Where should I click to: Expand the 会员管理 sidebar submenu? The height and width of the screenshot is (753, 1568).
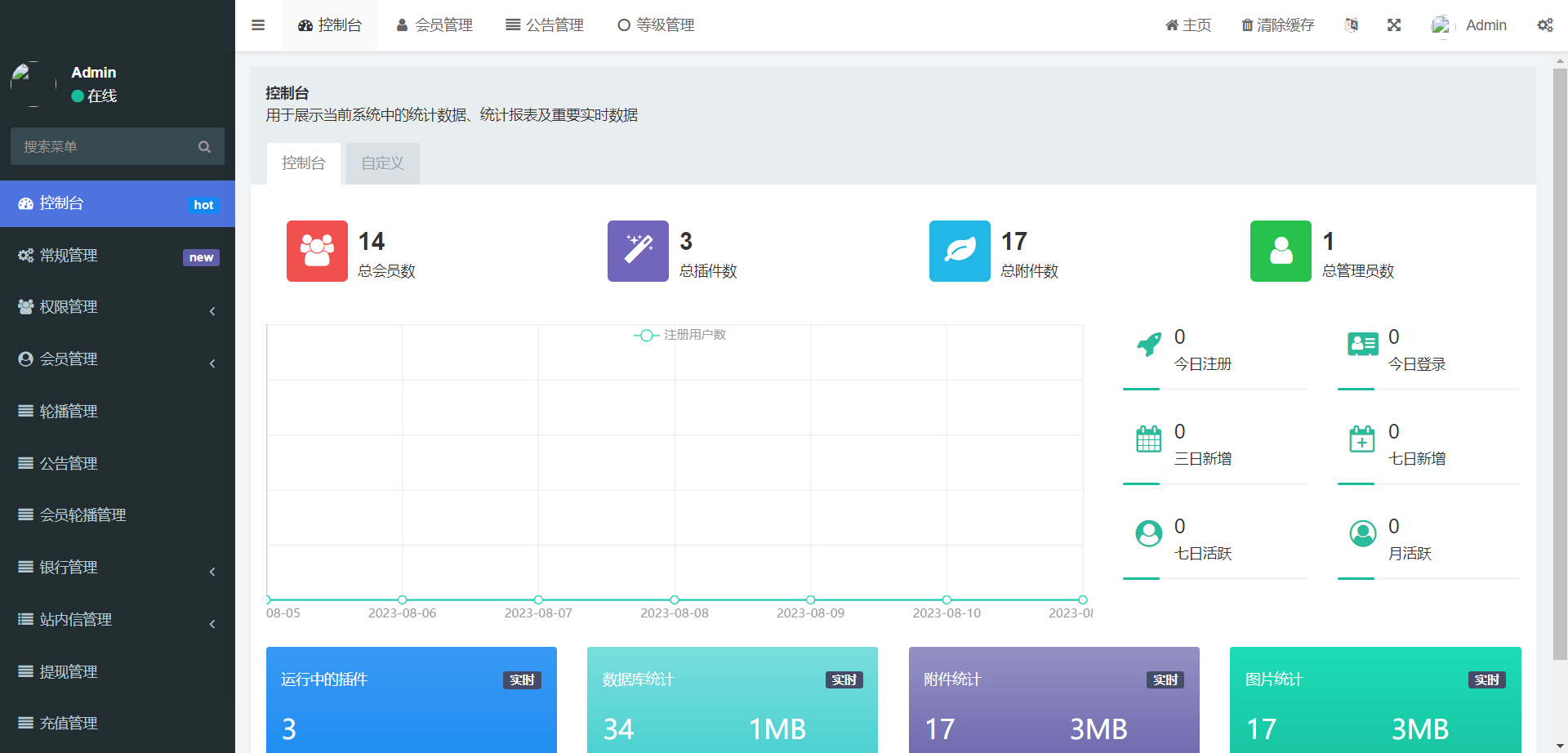118,359
